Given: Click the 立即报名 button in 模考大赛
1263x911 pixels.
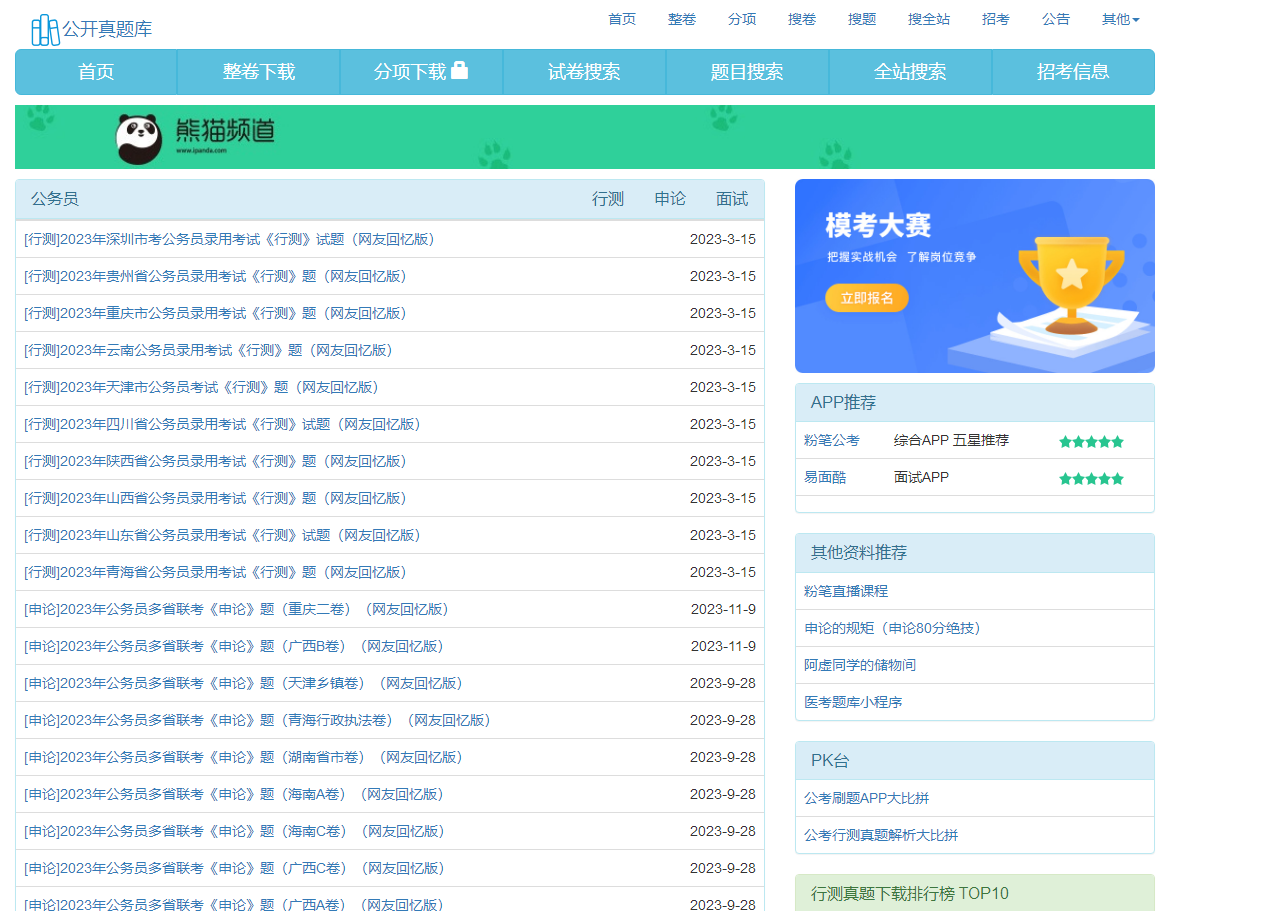Looking at the screenshot, I should (866, 297).
